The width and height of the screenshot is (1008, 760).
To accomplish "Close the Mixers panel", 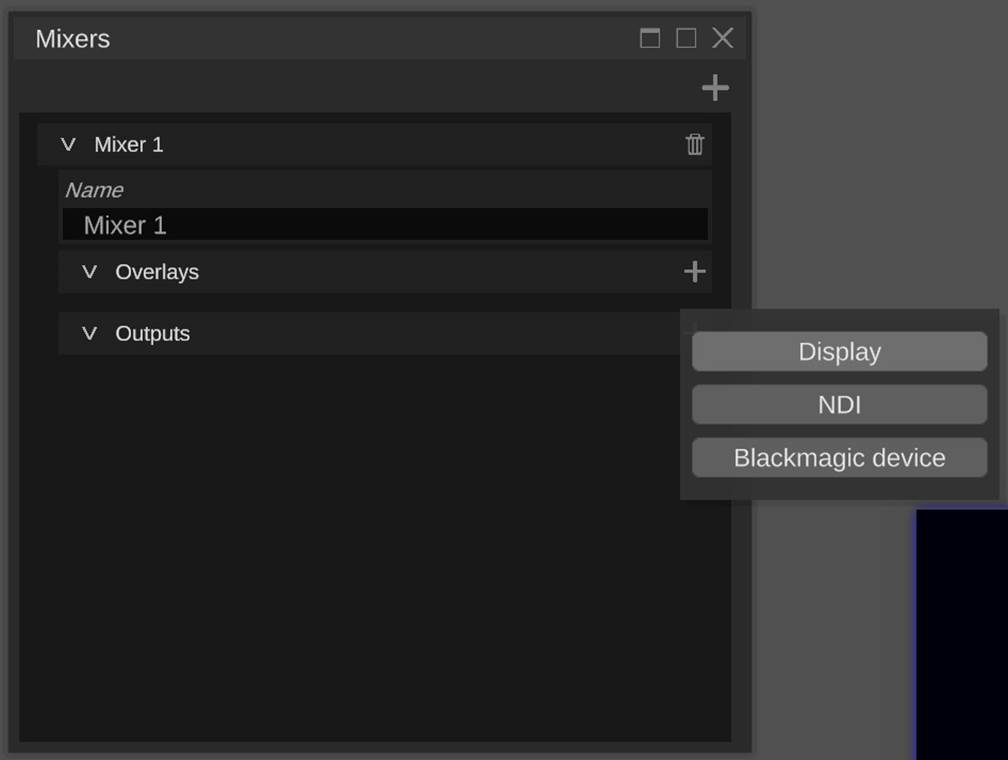I will [722, 38].
